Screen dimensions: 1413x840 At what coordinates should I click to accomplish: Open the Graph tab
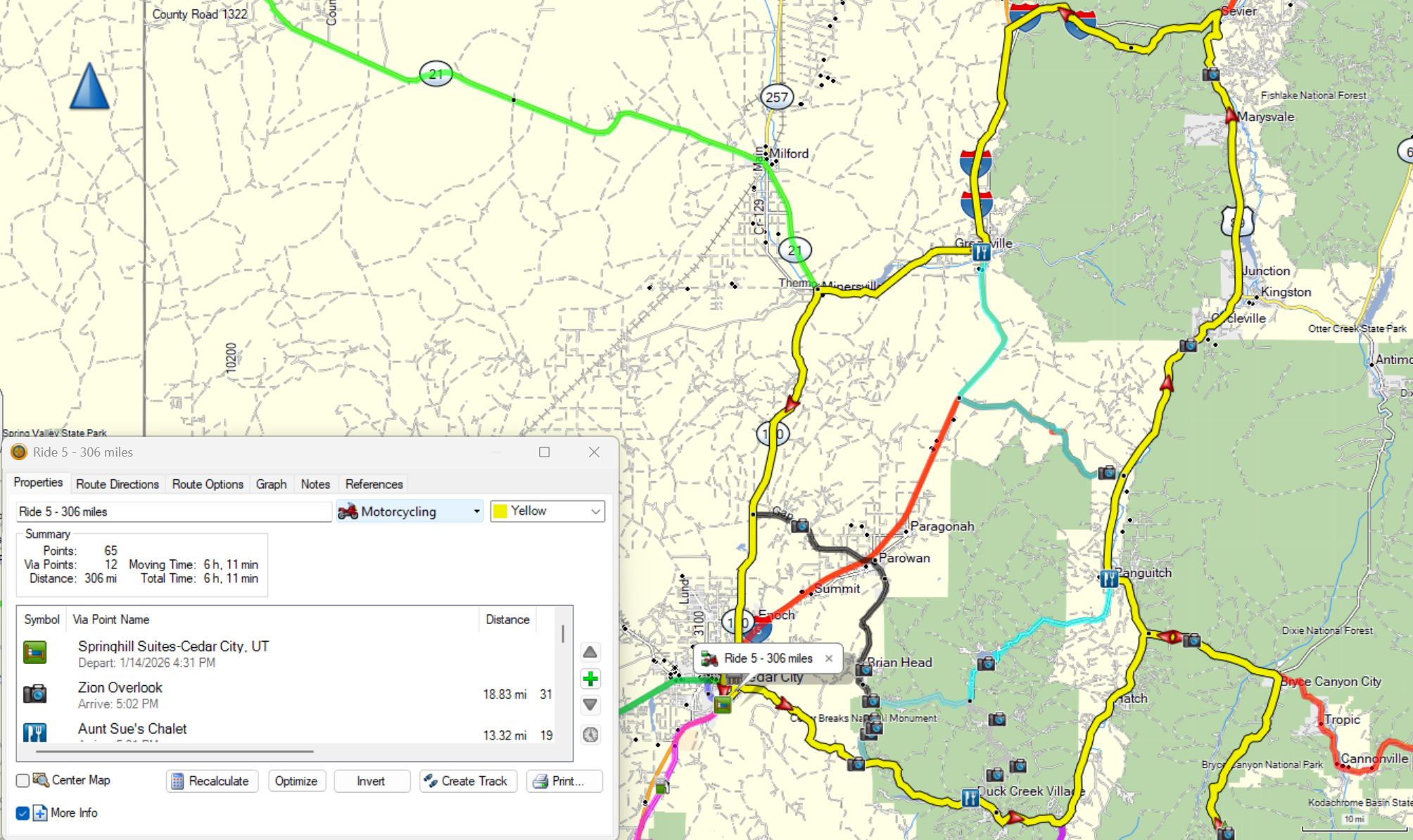click(271, 484)
